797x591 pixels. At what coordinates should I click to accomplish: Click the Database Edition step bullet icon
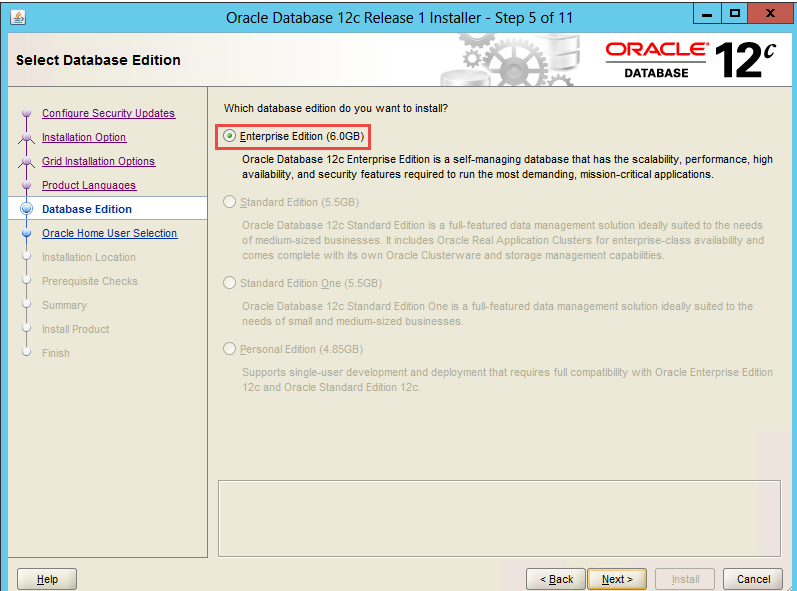pos(27,209)
